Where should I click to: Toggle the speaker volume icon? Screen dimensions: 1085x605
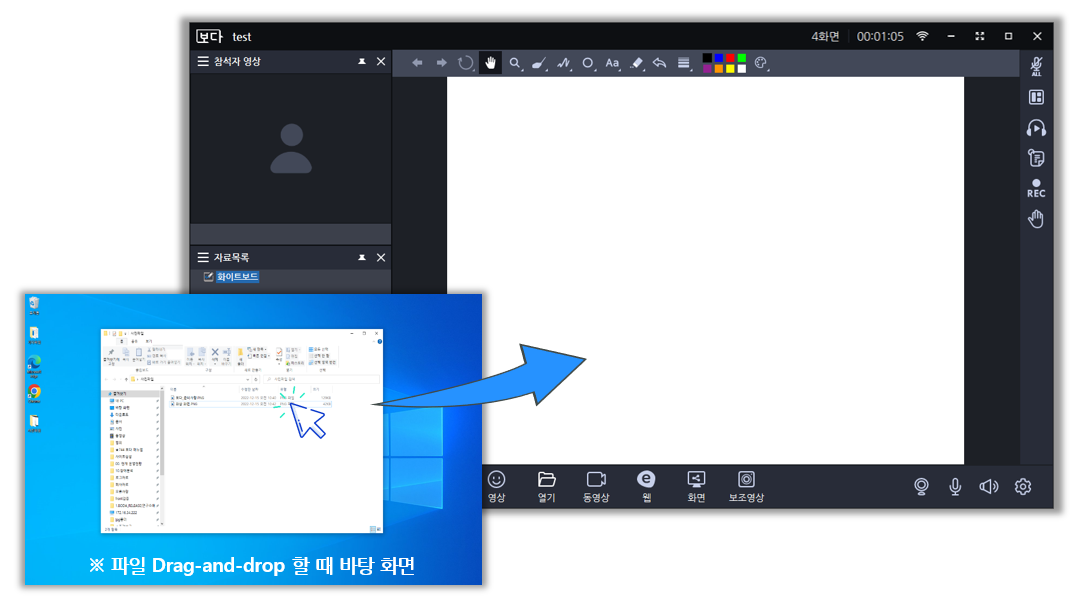[x=989, y=487]
